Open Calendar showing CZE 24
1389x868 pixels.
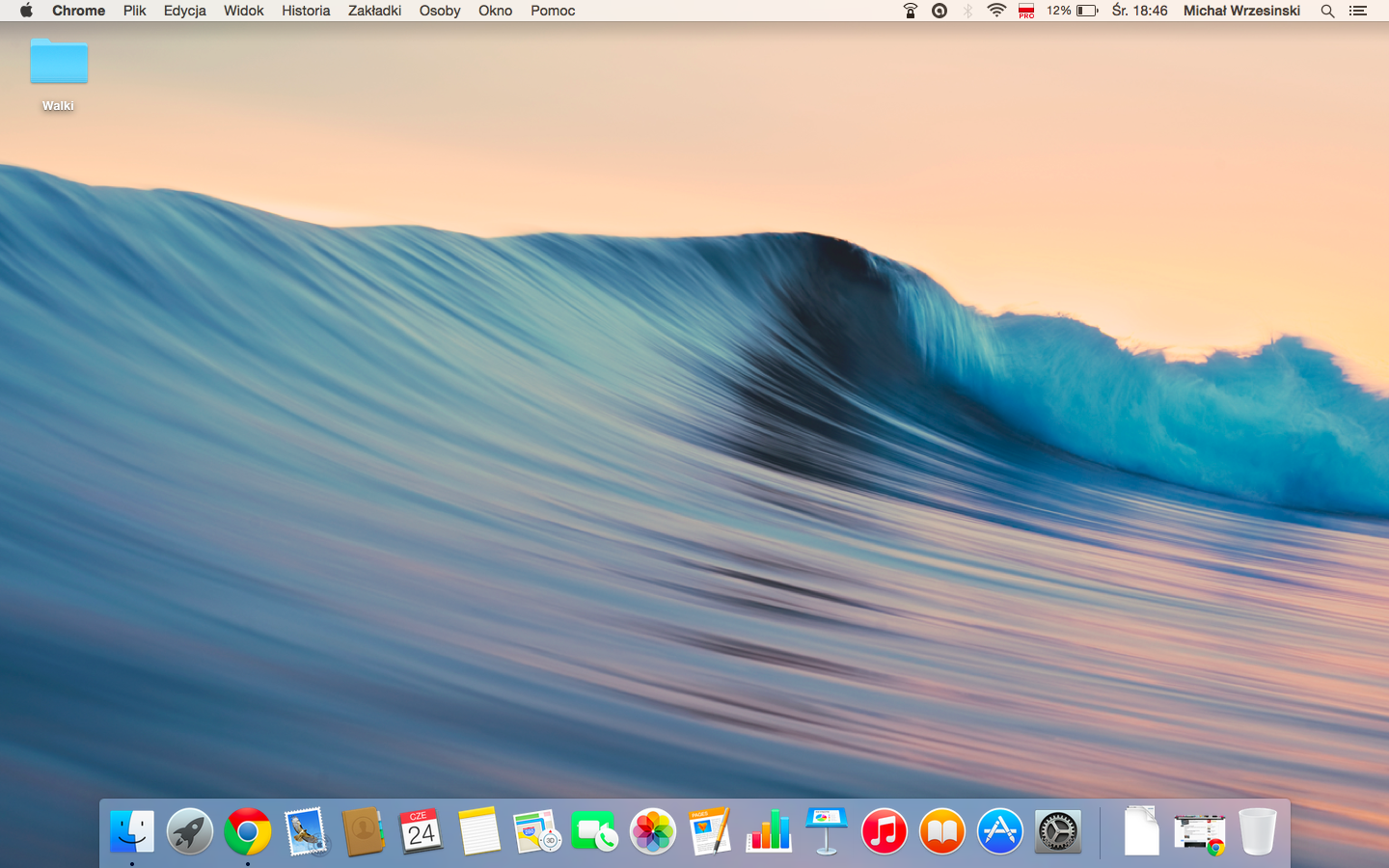[x=422, y=831]
